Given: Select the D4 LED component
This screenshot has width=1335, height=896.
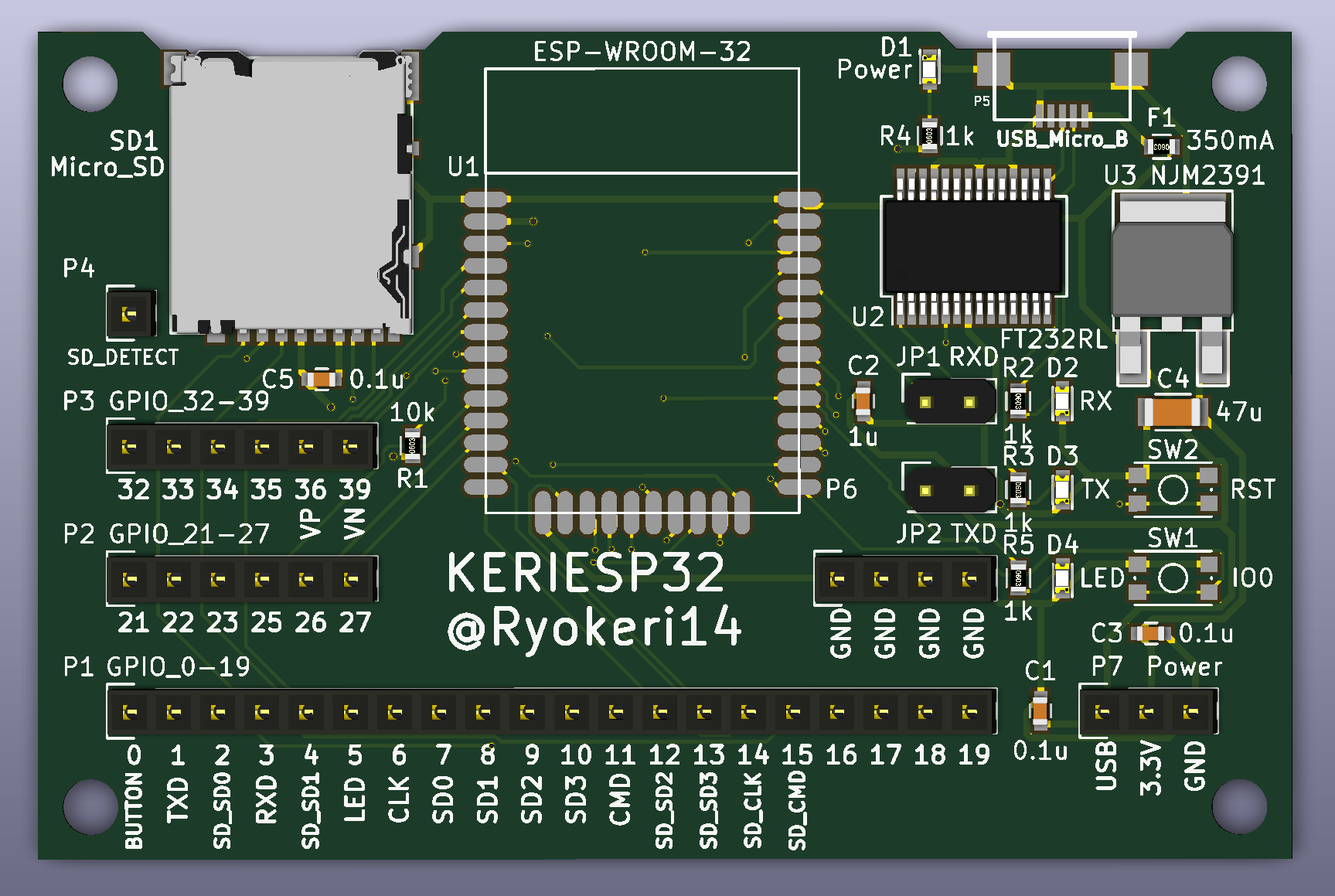Looking at the screenshot, I should 1062,578.
